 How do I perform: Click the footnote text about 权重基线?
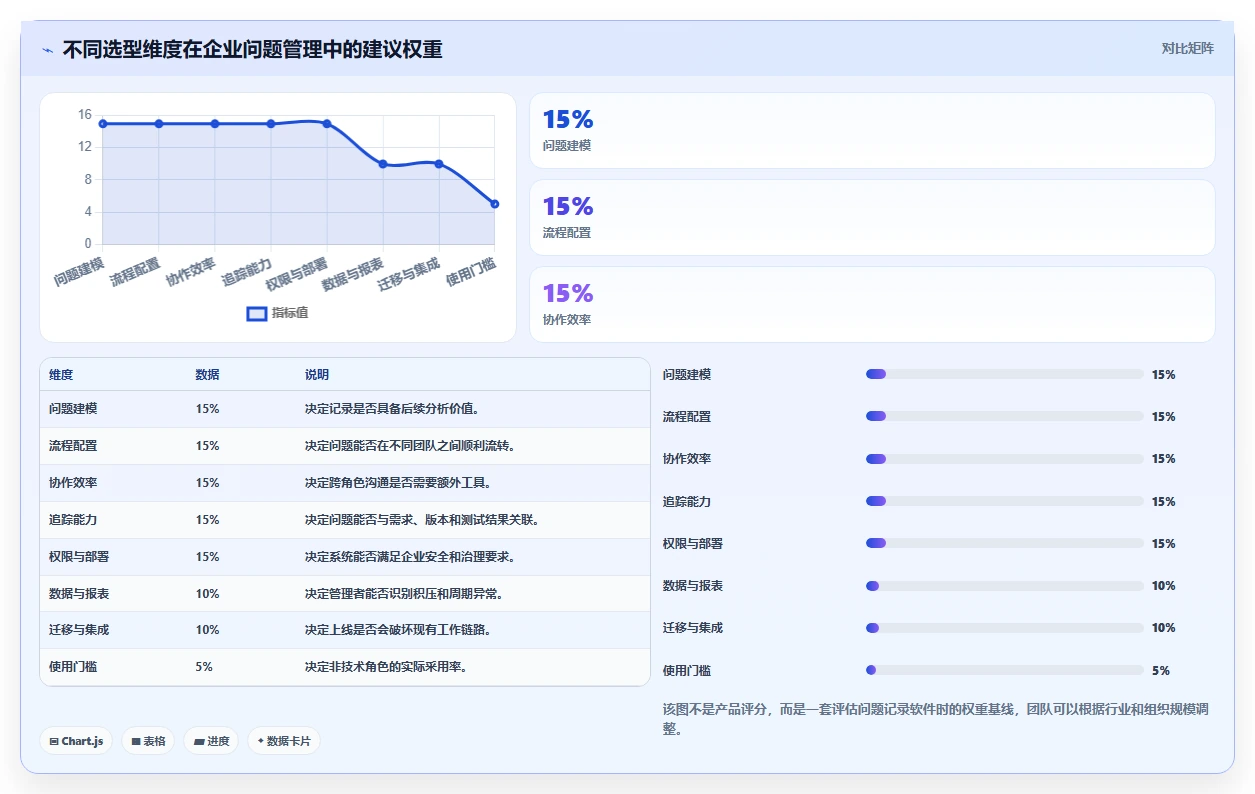[936, 719]
